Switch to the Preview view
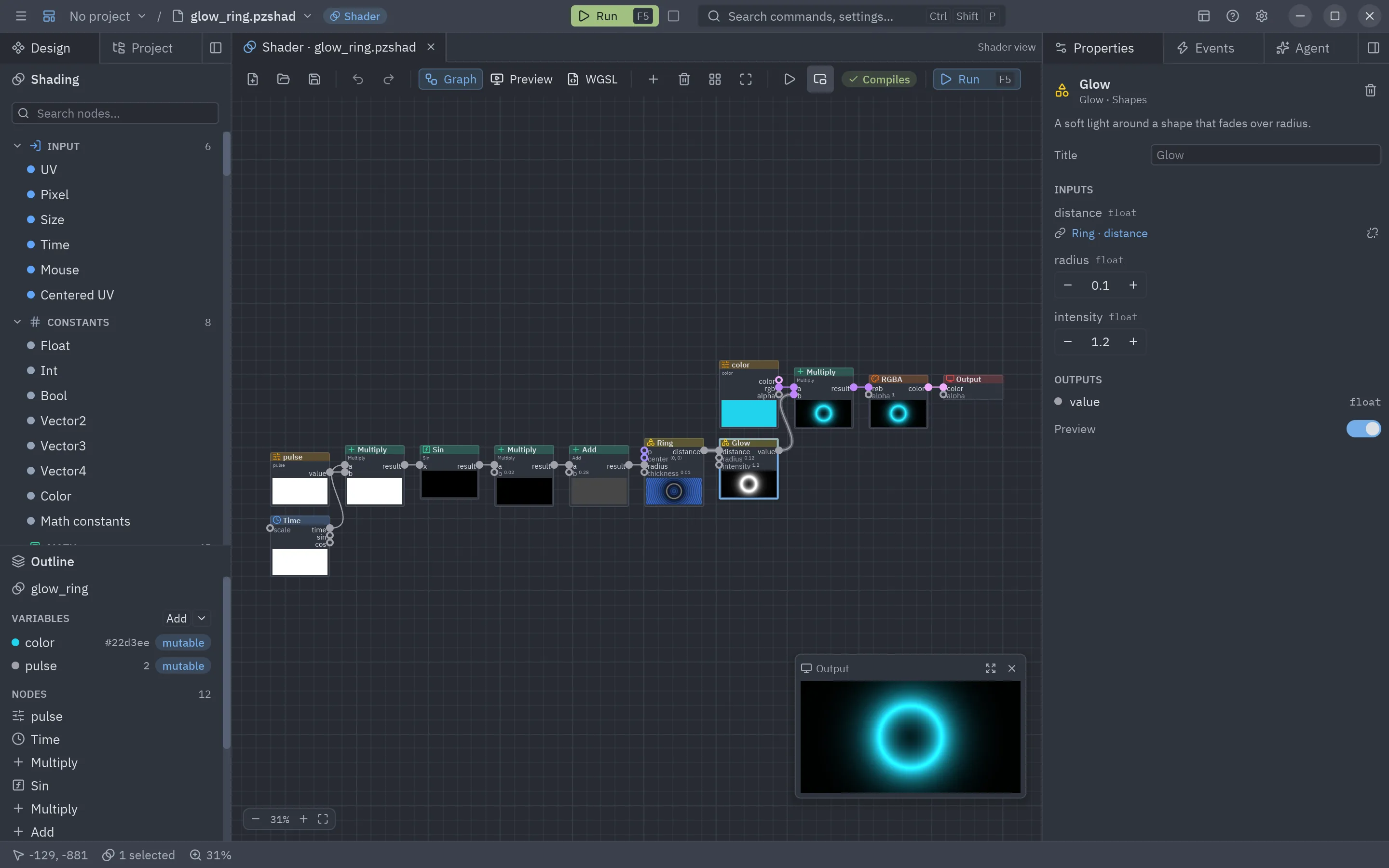The height and width of the screenshot is (868, 1389). coord(522,79)
